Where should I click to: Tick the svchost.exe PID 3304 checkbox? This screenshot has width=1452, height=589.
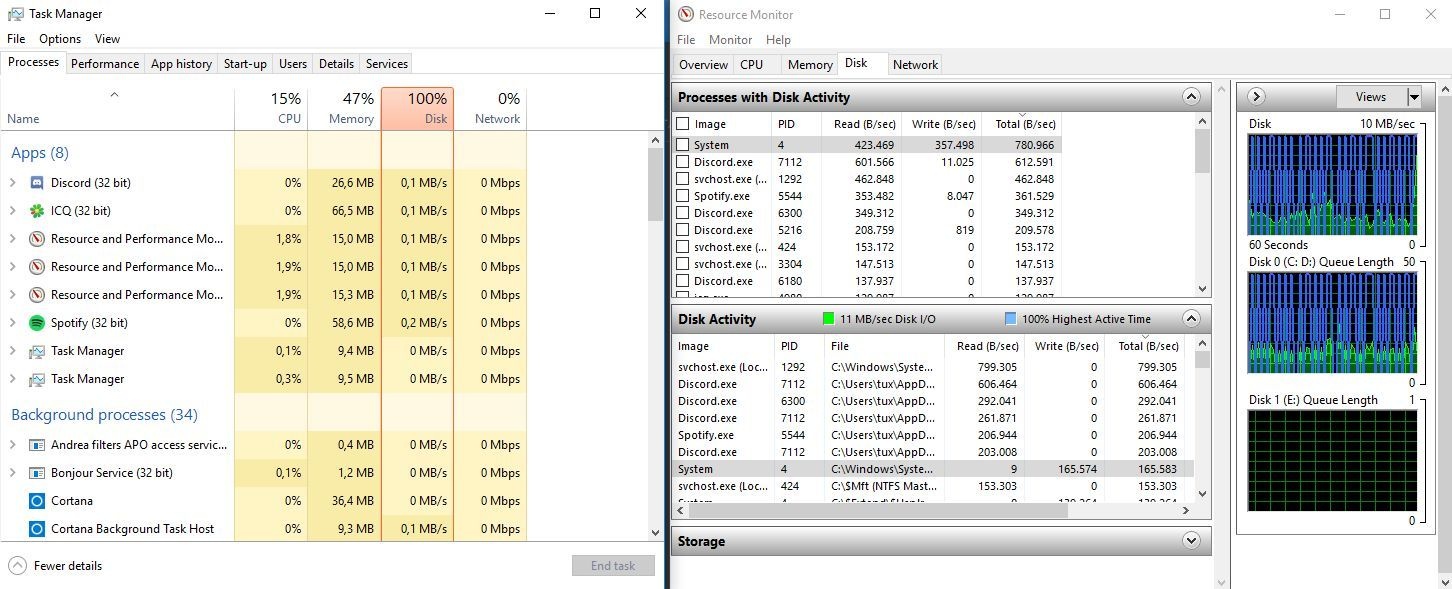pos(683,264)
